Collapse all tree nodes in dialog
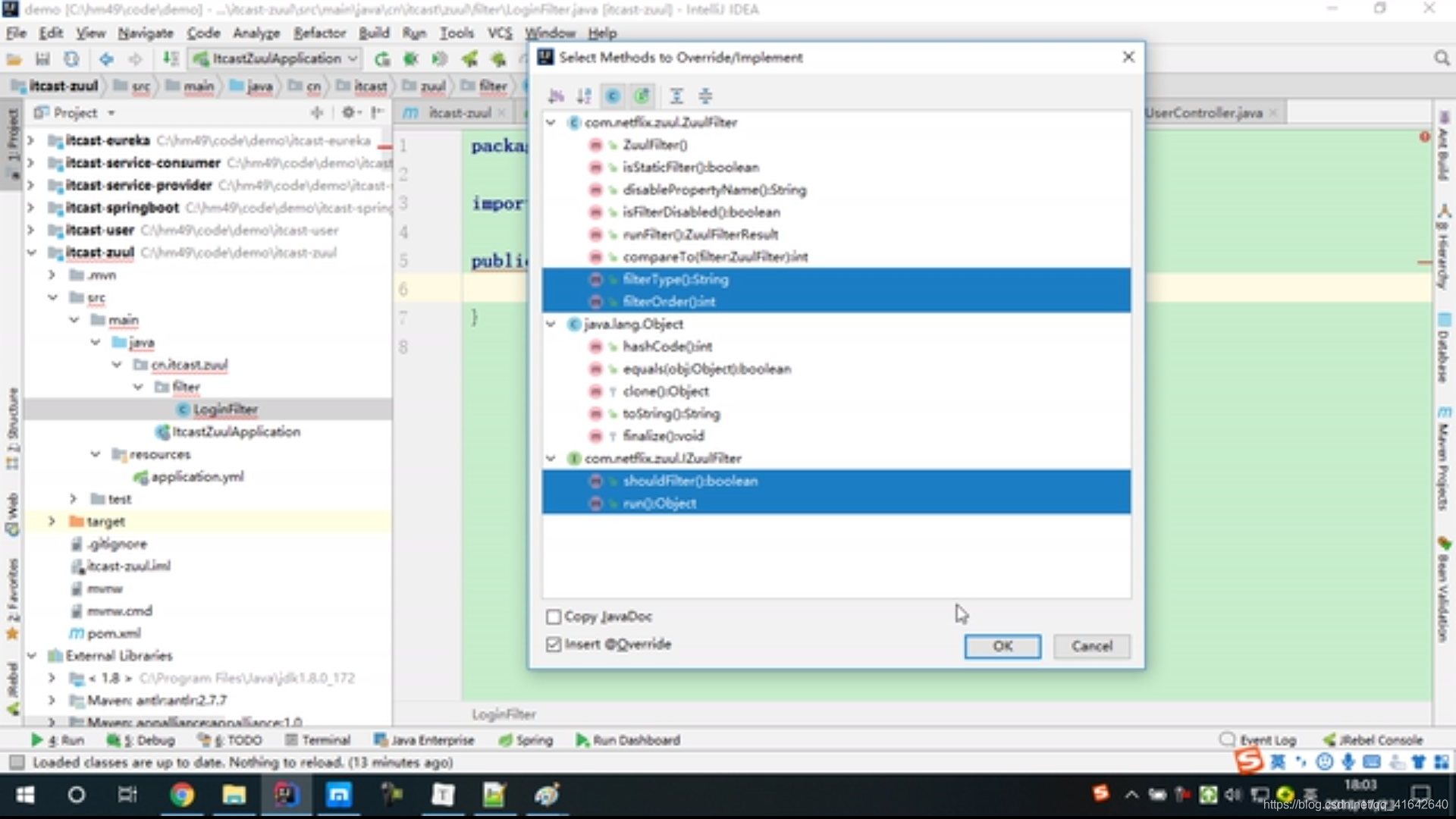Screen dimensions: 1456x819 [x=705, y=96]
